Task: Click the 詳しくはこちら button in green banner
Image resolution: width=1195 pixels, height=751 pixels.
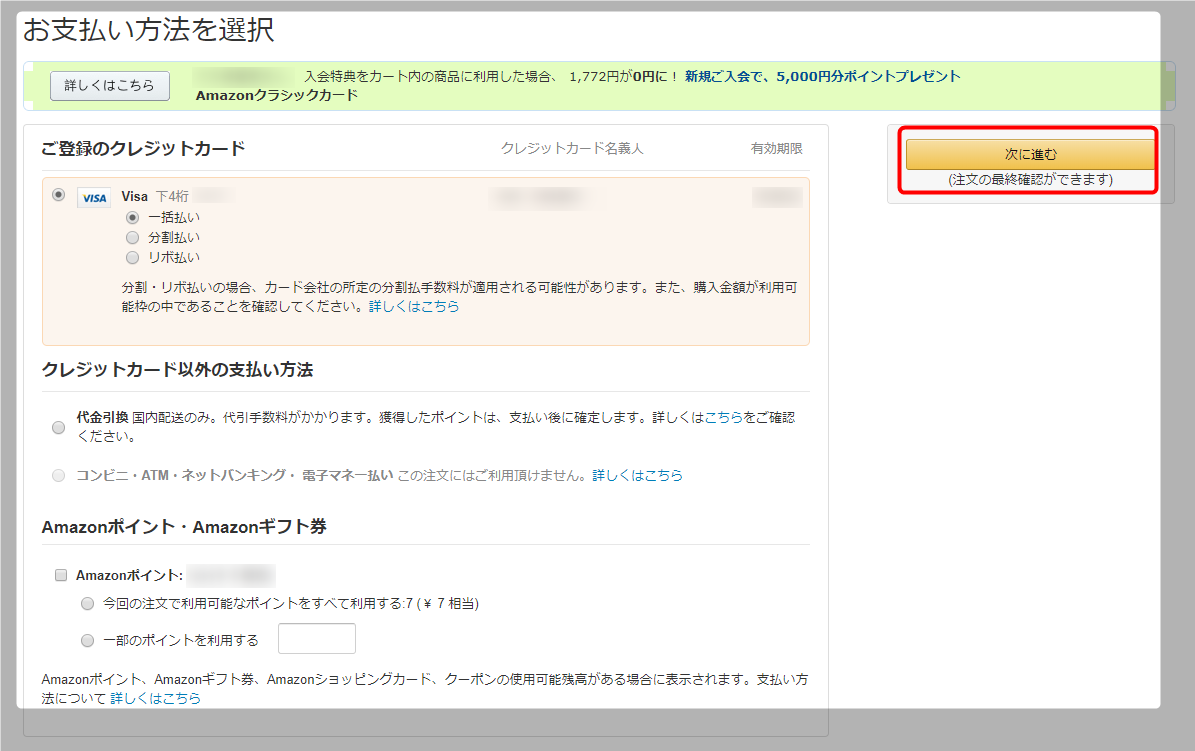Action: tap(110, 85)
